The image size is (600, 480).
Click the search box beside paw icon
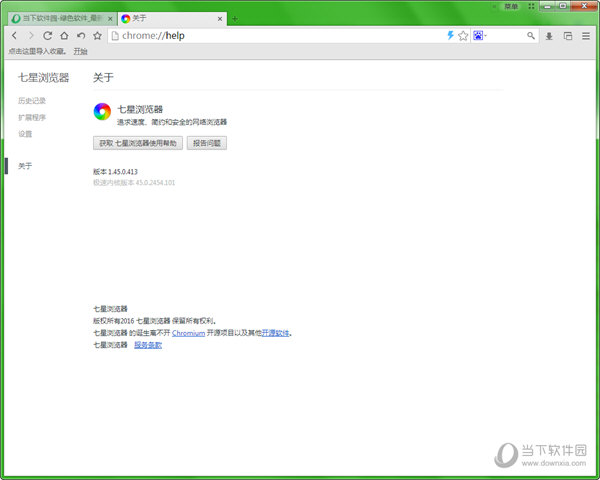pos(506,36)
